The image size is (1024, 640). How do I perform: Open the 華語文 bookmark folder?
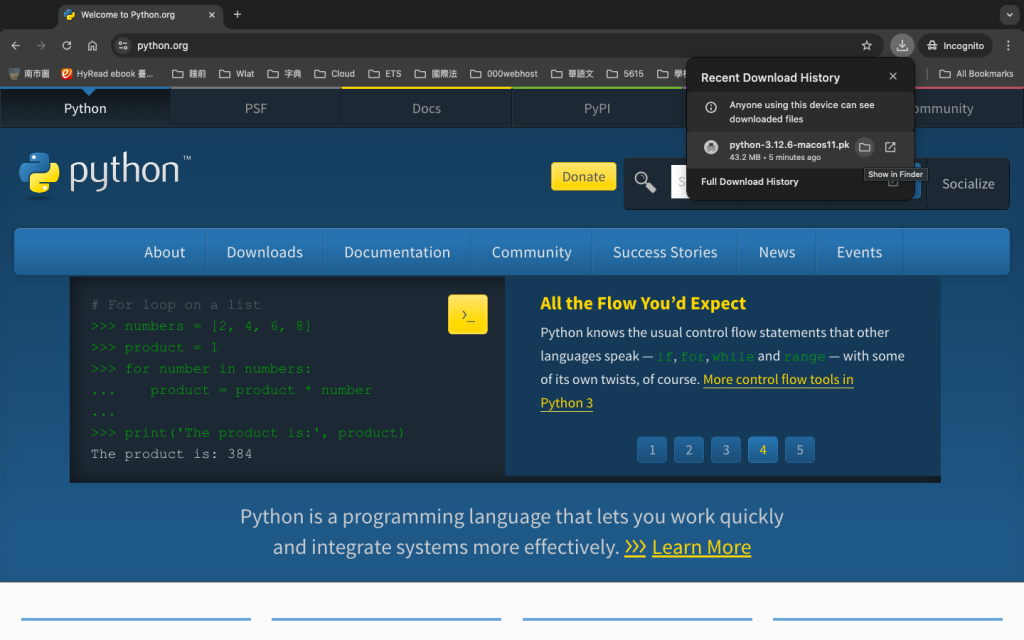point(572,74)
